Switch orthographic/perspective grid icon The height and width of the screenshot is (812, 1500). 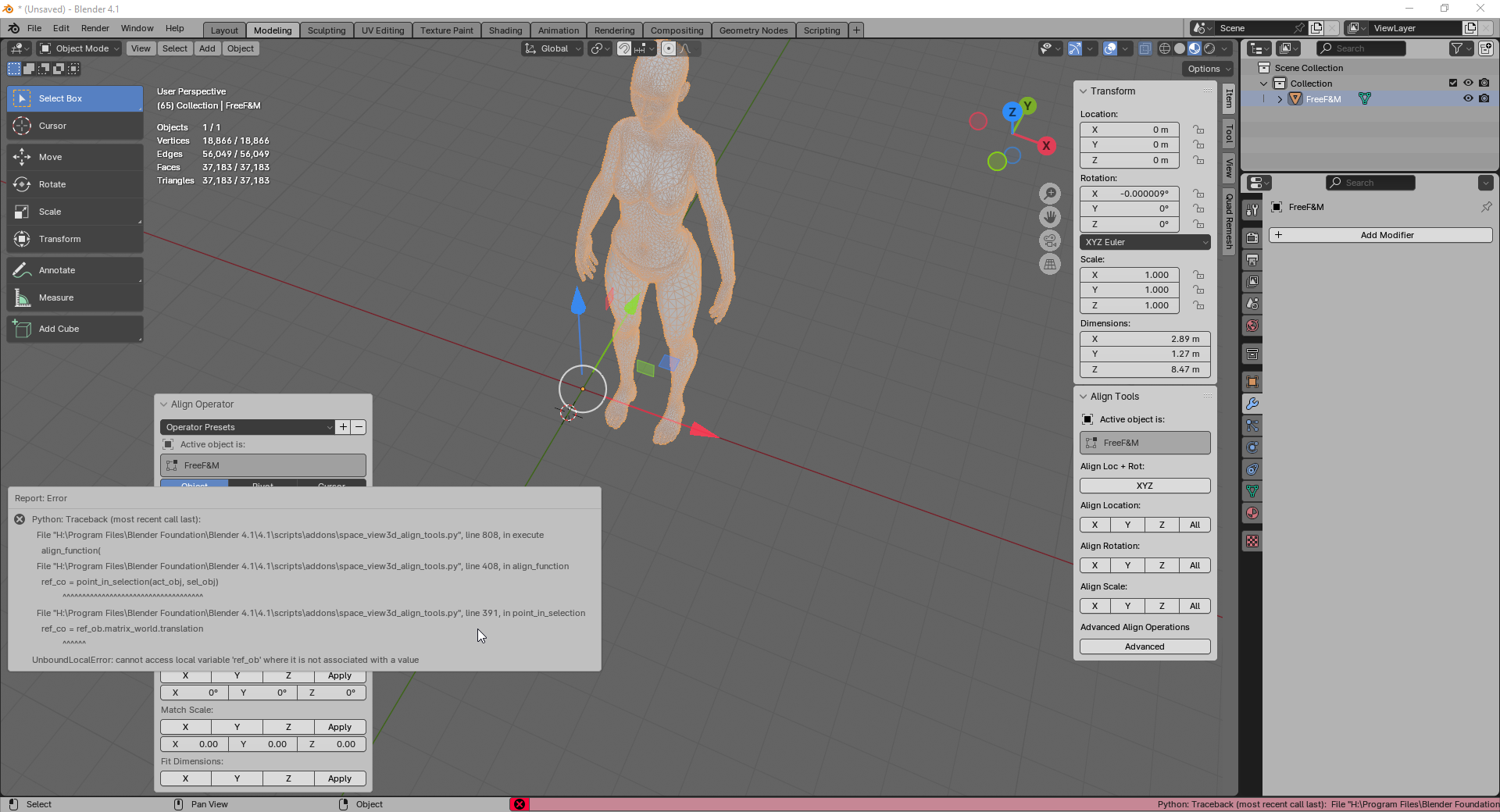1050,264
